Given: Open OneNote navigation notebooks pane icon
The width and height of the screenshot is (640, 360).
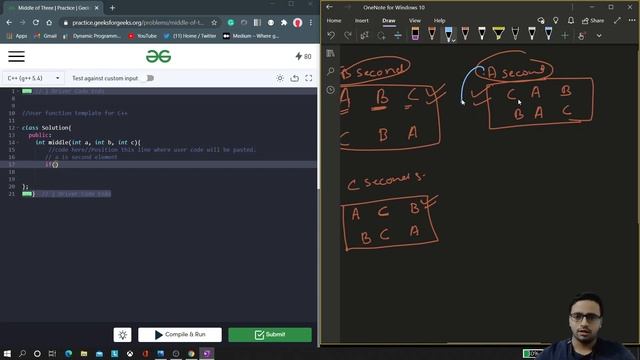Looking at the screenshot, I should 331,53.
